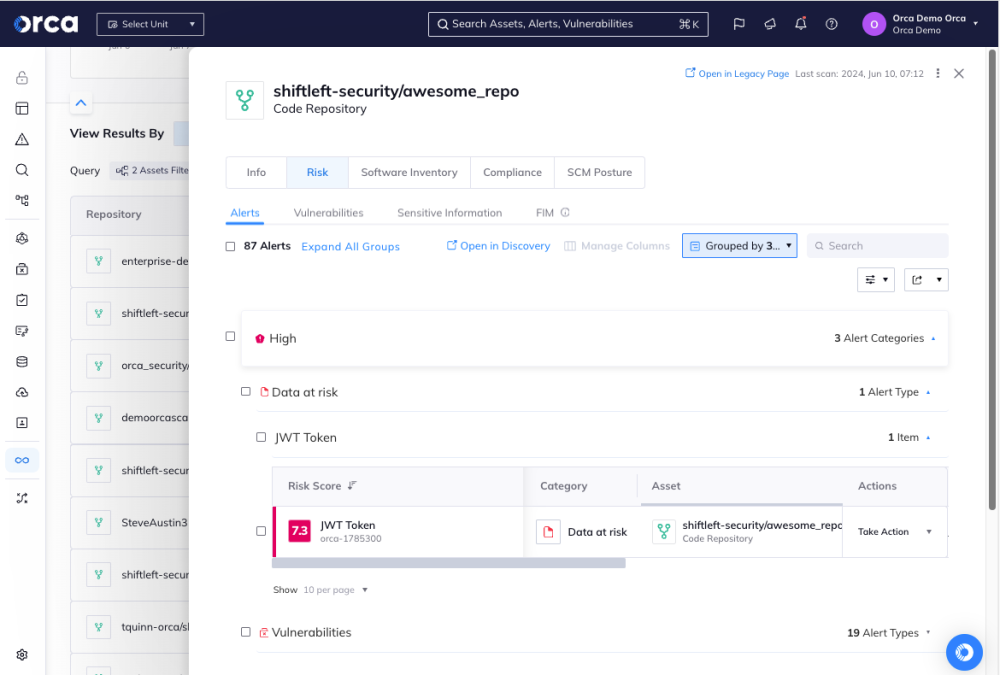
Task: Open the megaphone announcements icon
Action: pos(770,24)
